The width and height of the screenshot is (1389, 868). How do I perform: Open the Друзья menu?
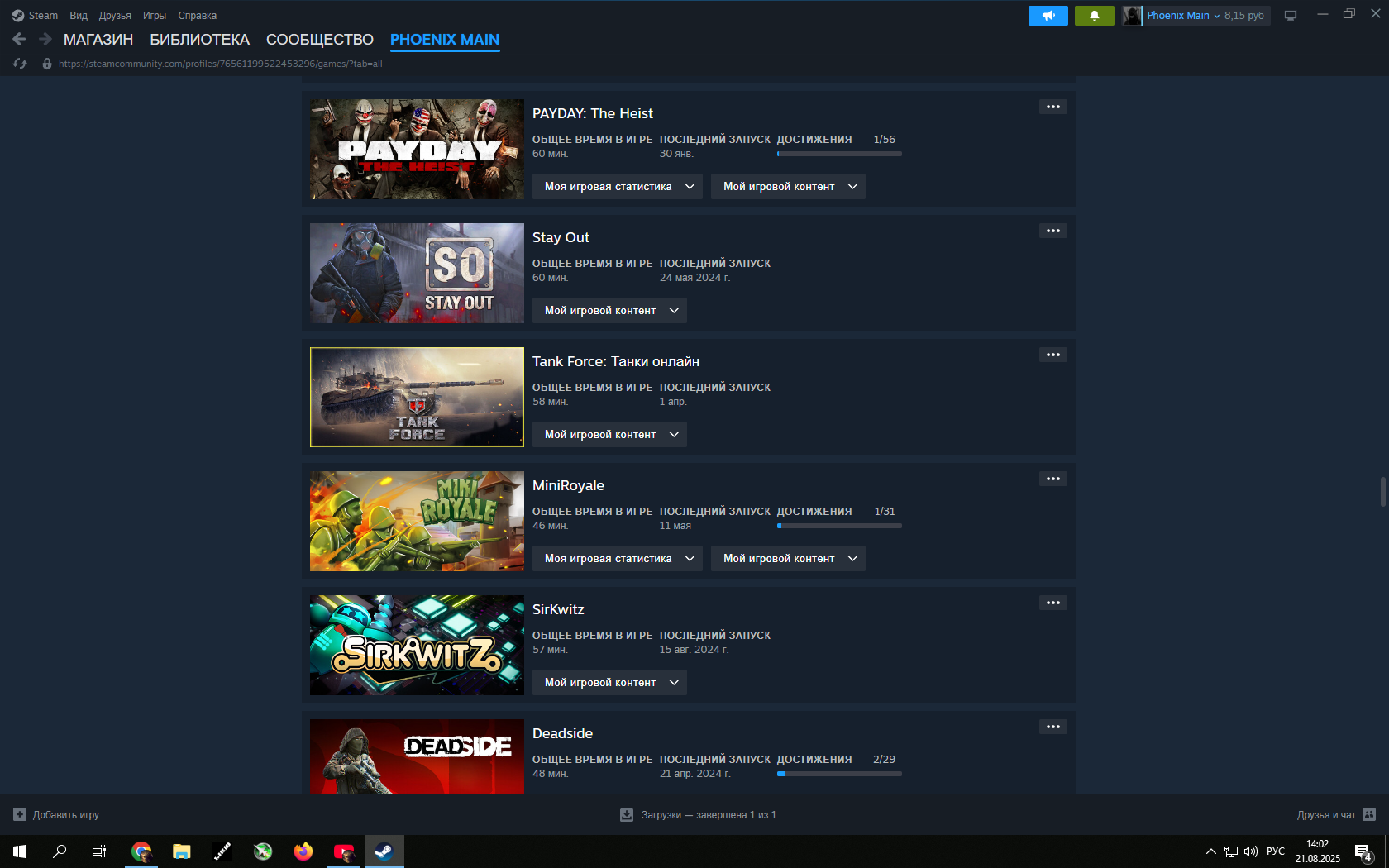[x=115, y=16]
